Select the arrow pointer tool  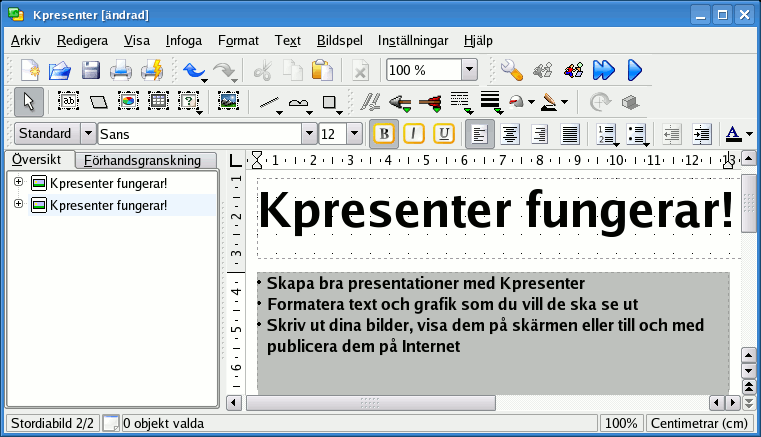point(29,101)
